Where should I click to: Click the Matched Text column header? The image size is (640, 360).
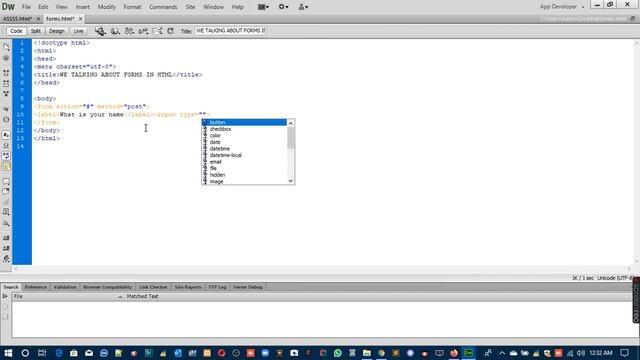142,296
